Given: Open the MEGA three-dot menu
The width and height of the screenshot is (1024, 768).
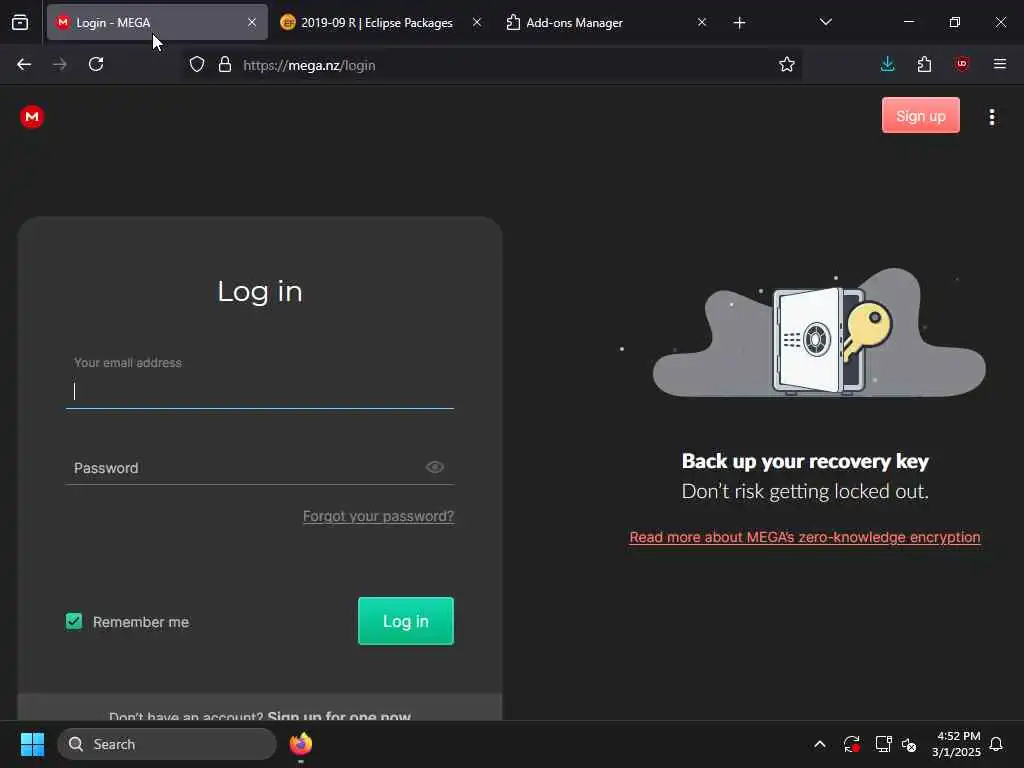Looking at the screenshot, I should click(991, 117).
